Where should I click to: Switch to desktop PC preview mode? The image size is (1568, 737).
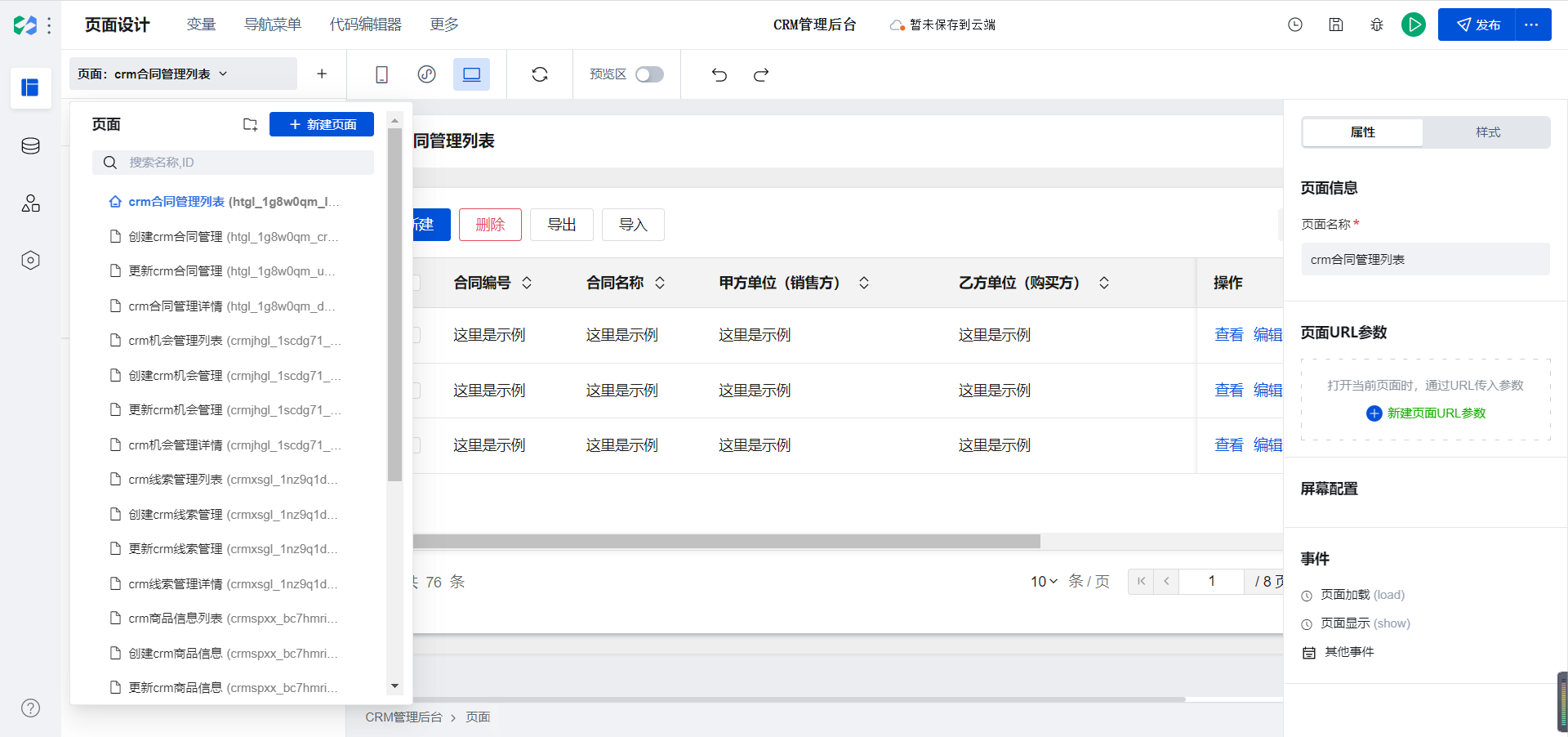[471, 74]
